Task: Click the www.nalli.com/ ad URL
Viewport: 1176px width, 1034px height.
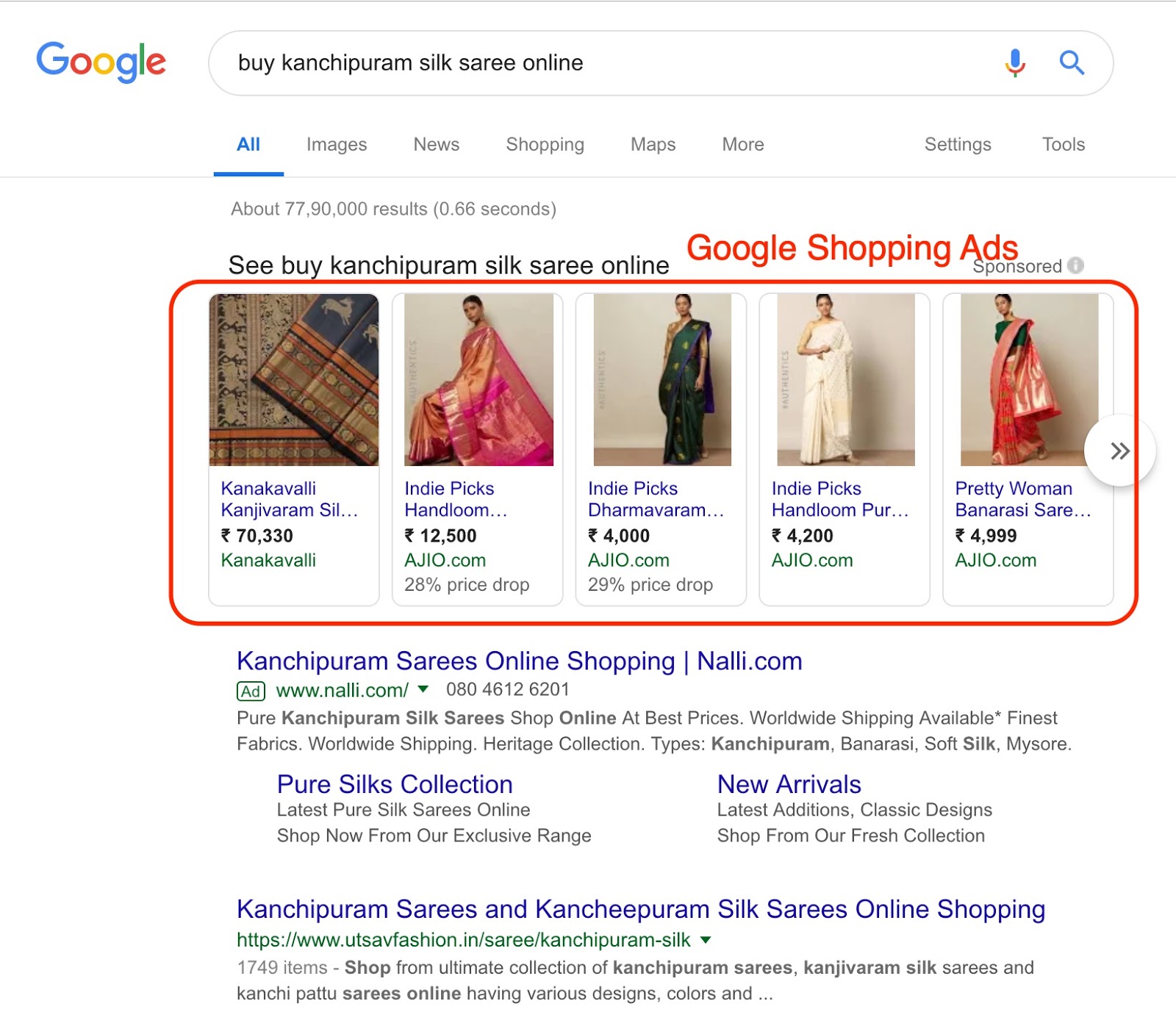Action: [343, 691]
